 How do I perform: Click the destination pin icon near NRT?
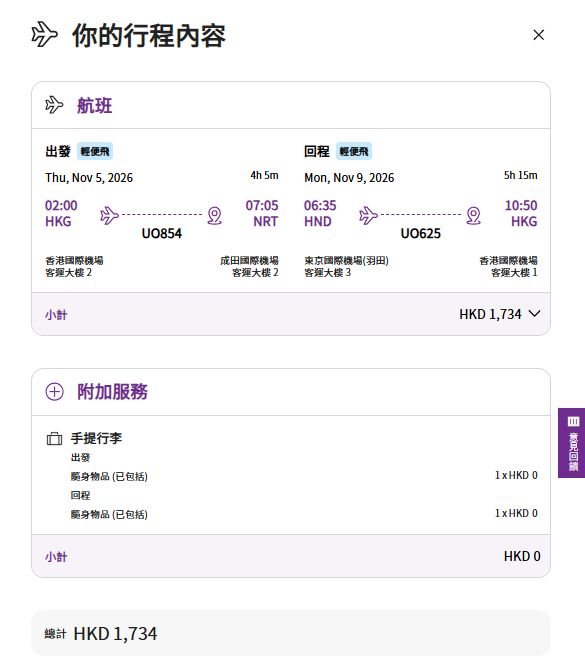pyautogui.click(x=215, y=215)
